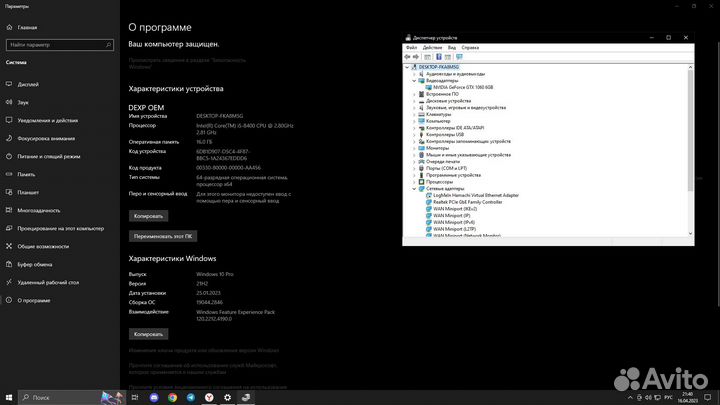Open Yandex Browser from the taskbar
720x405 pixels.
(x=209, y=398)
